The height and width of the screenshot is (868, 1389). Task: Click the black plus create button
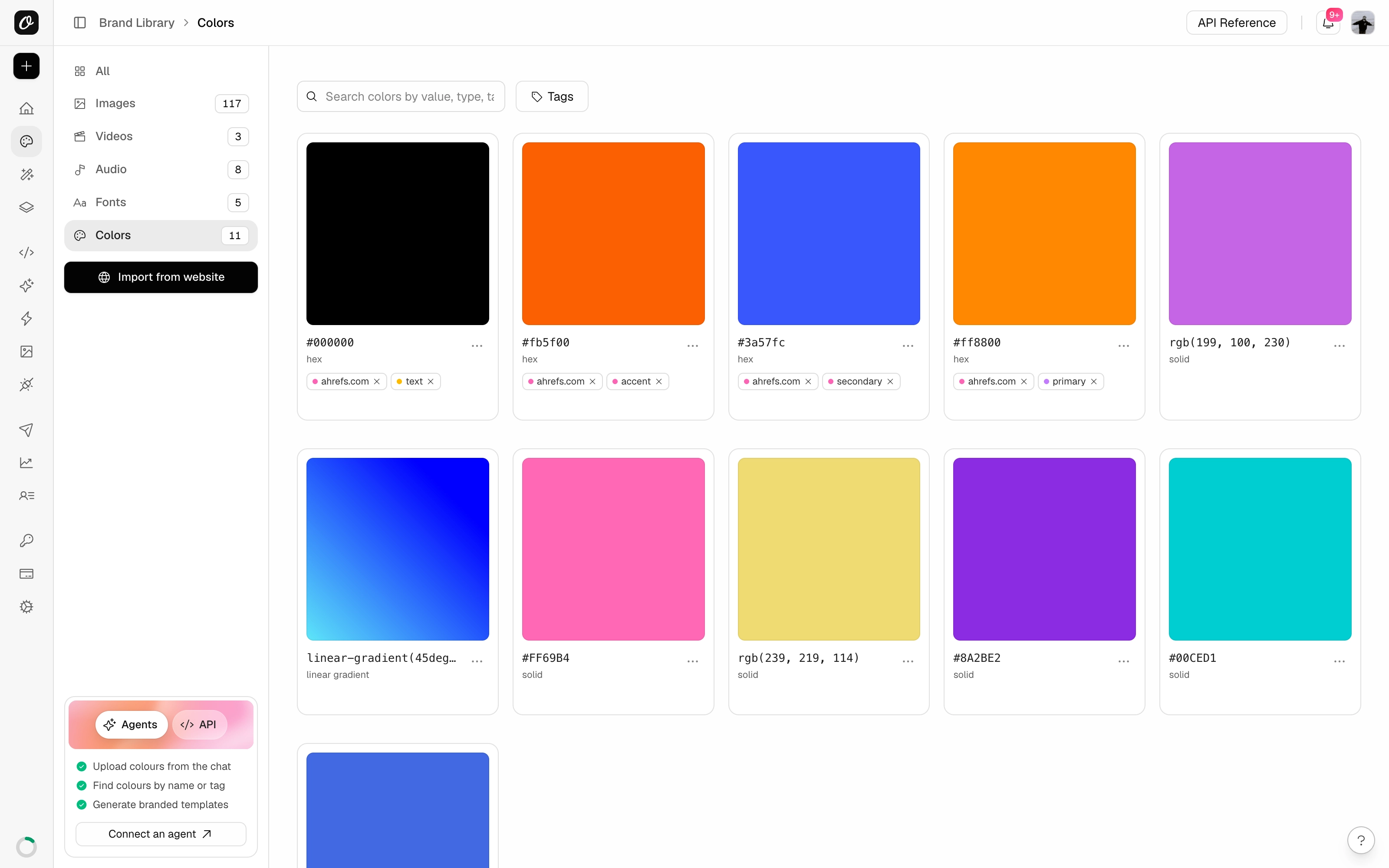(26, 66)
